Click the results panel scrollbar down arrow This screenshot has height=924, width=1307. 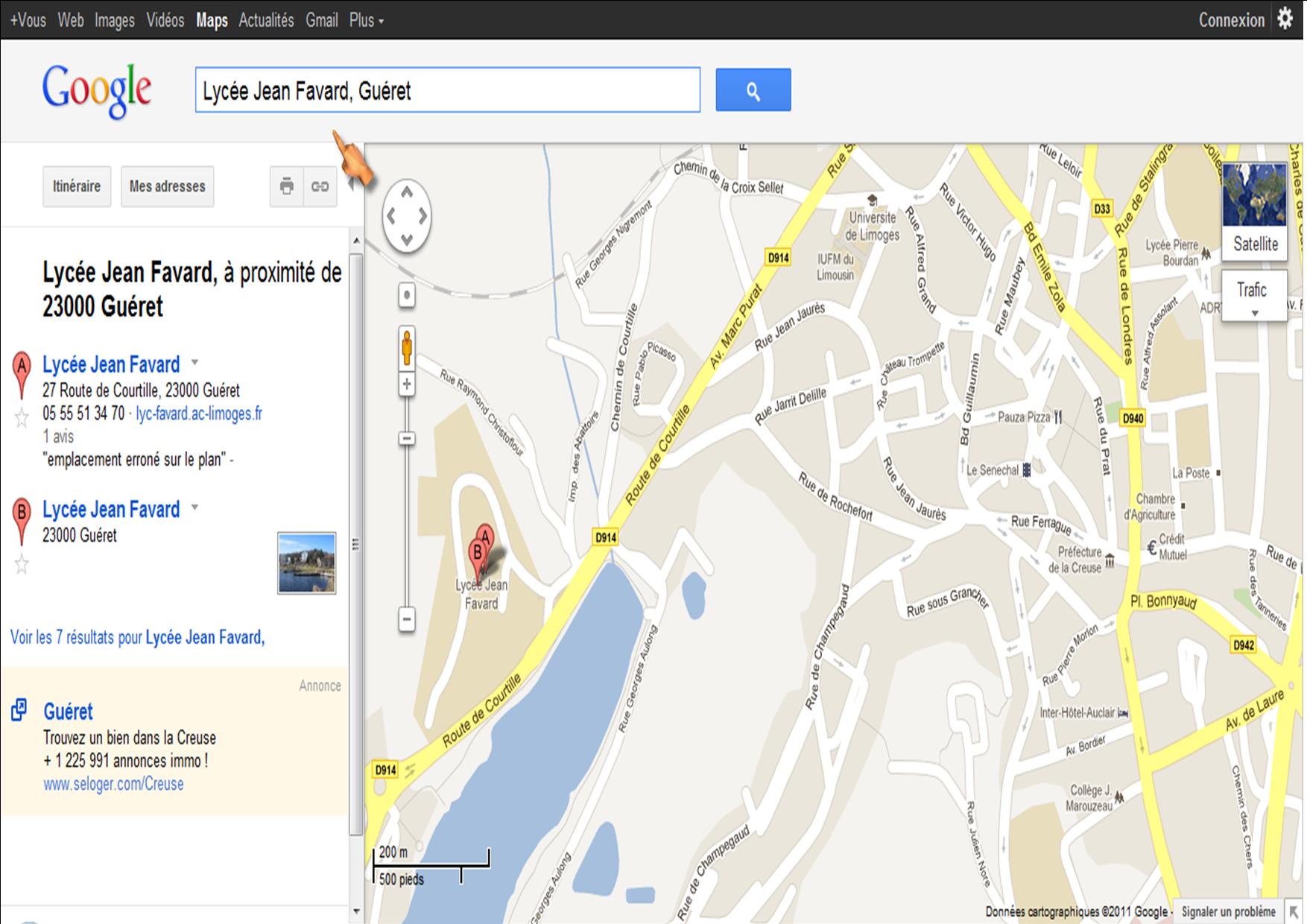(x=356, y=911)
